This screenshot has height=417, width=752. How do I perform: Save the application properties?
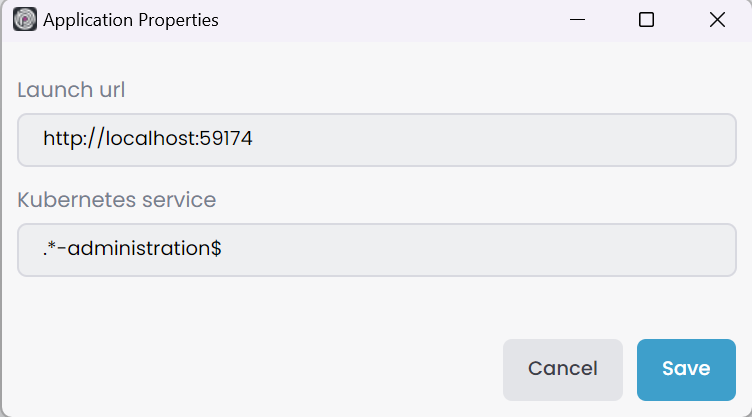[x=686, y=369]
